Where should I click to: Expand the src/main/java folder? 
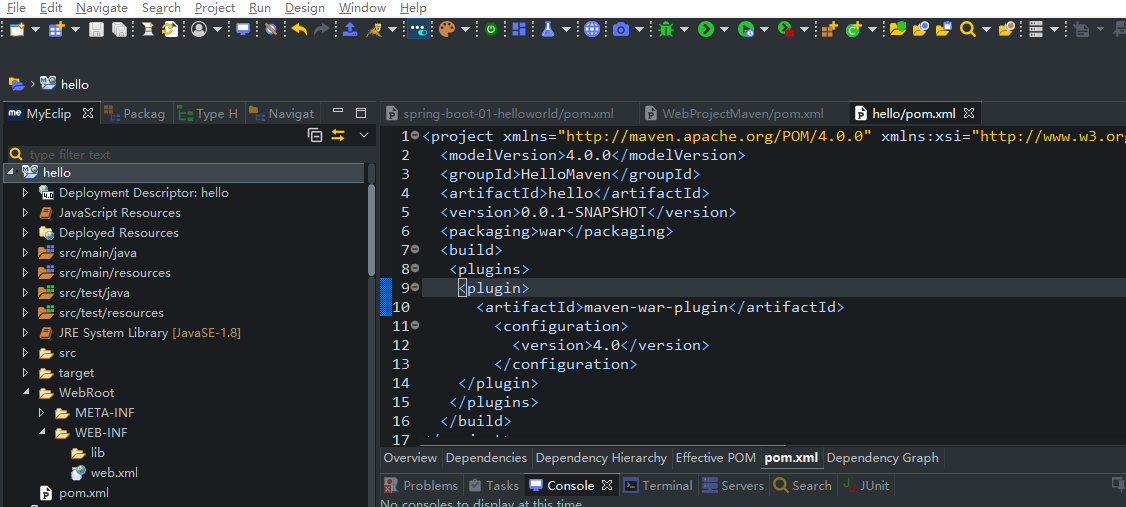coord(26,253)
